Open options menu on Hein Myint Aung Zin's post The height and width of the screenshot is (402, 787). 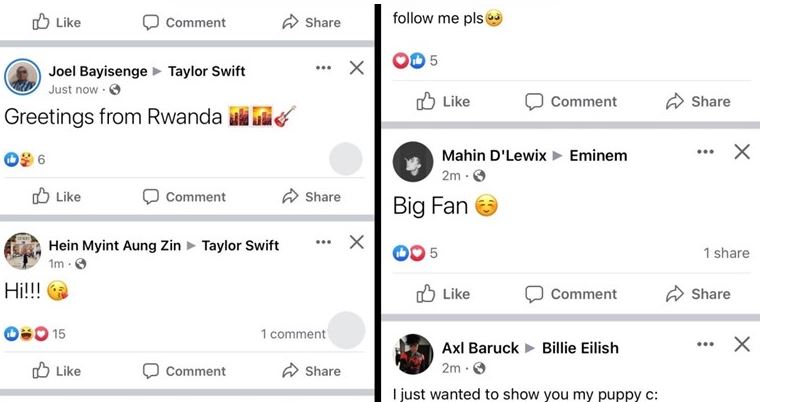click(x=323, y=242)
